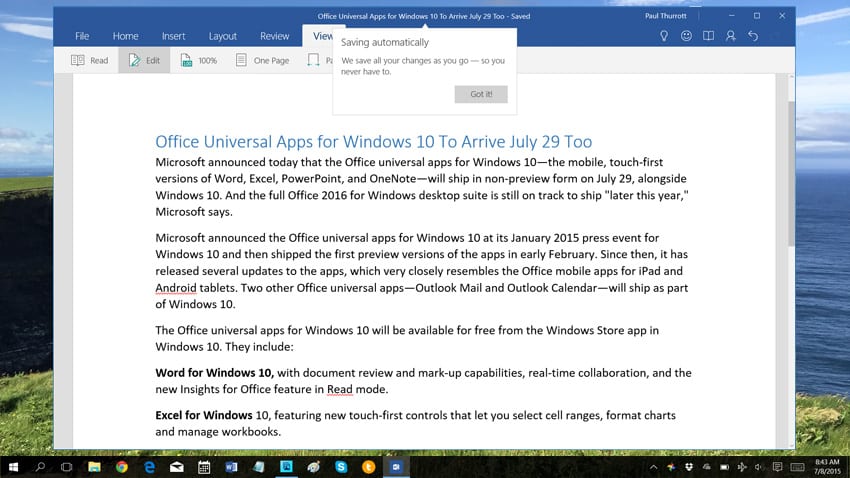
Task: Switch to the Insert tab
Action: click(173, 36)
